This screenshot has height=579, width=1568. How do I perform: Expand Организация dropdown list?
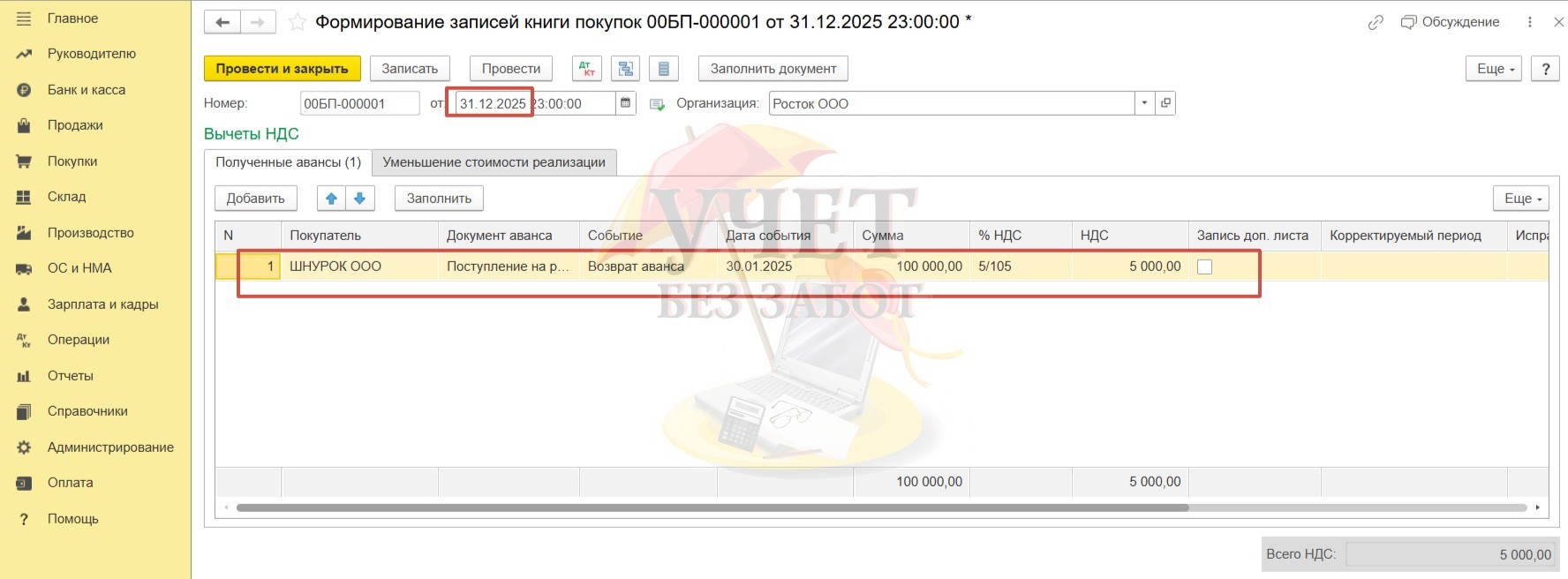(1145, 103)
